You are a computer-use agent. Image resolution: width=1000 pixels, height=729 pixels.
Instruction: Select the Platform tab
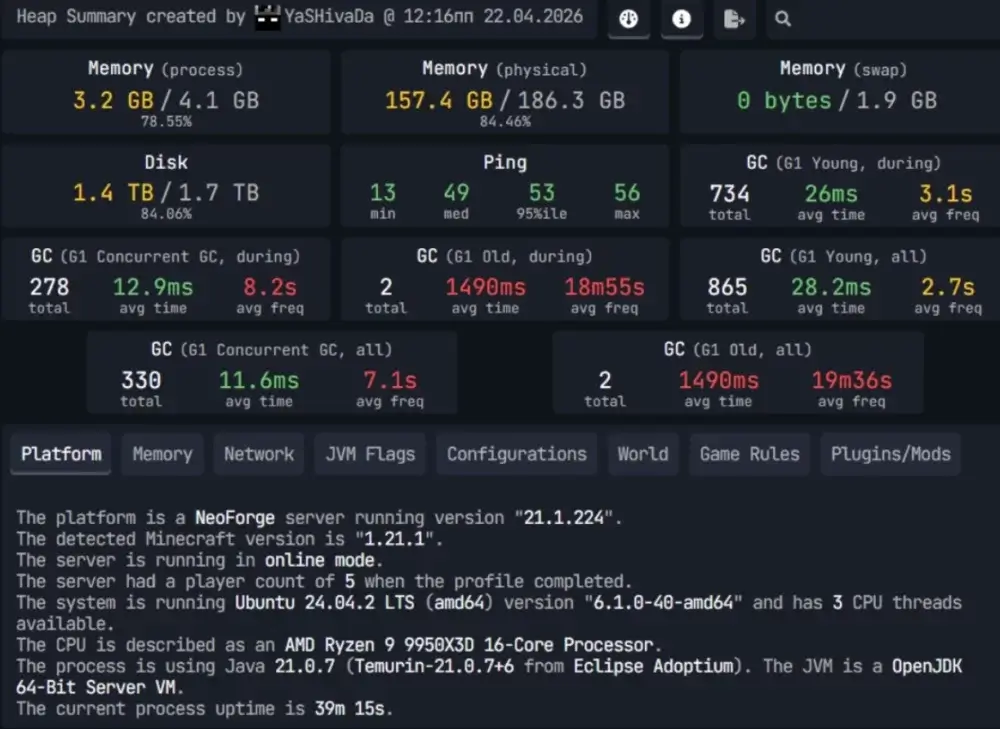pyautogui.click(x=61, y=454)
